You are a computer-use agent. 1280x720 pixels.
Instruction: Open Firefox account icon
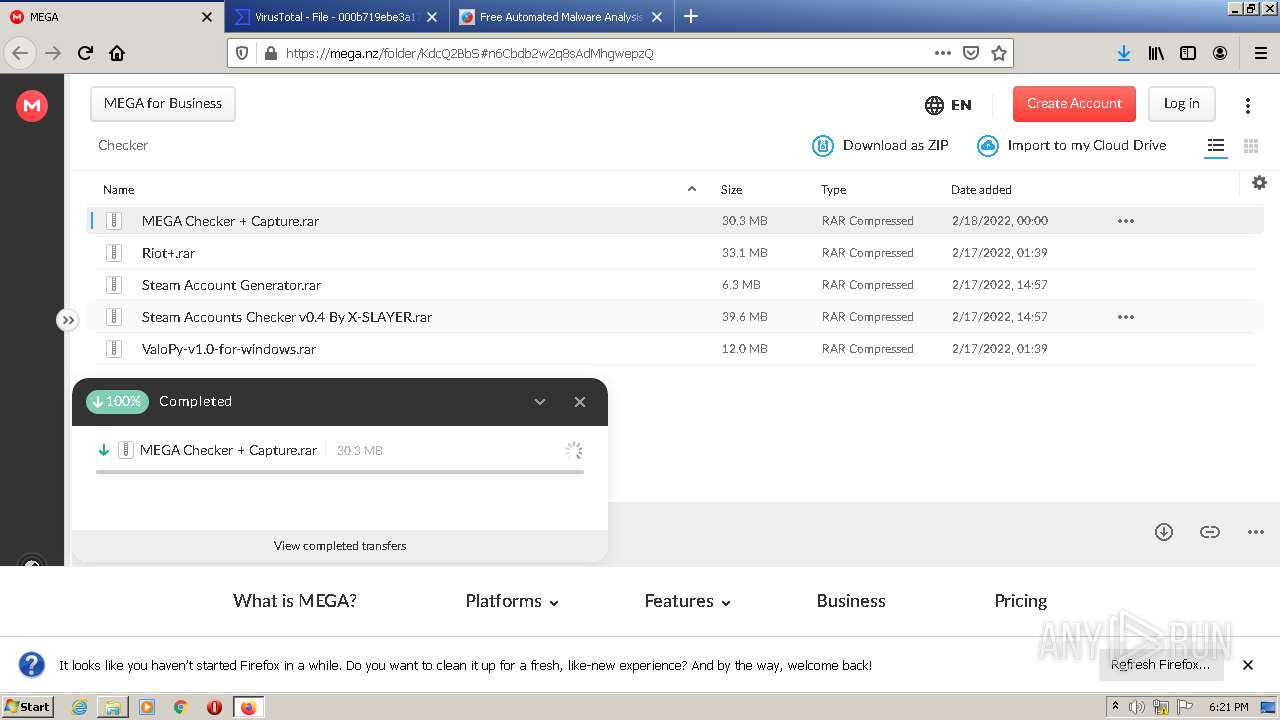[x=1220, y=53]
